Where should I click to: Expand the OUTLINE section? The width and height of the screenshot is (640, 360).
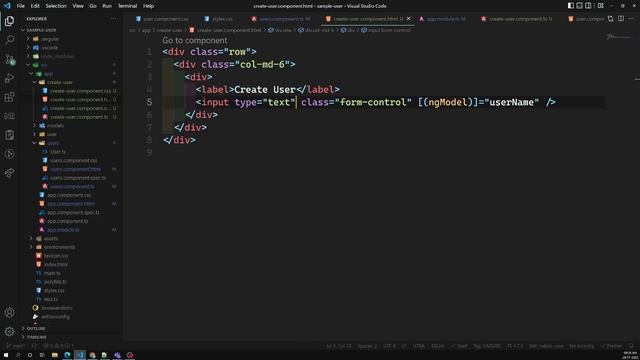[x=36, y=329]
